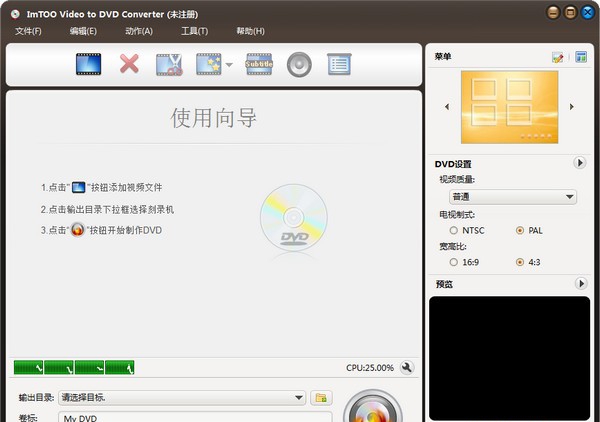Open the 输出目录 destination dropdown
This screenshot has width=600, height=422.
tap(182, 398)
